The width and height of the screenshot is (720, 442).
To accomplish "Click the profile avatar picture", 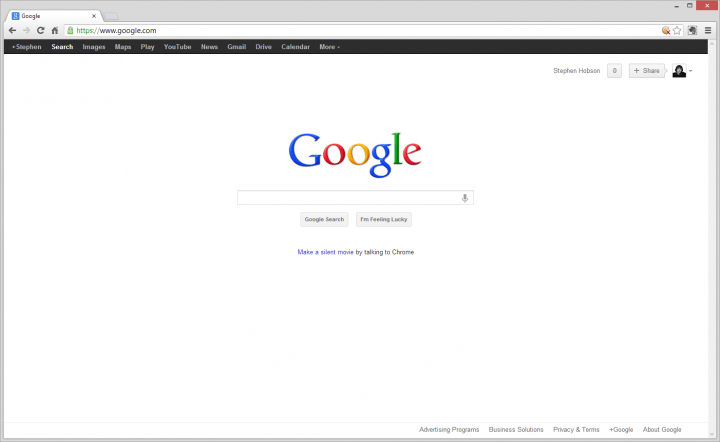I will tap(679, 71).
